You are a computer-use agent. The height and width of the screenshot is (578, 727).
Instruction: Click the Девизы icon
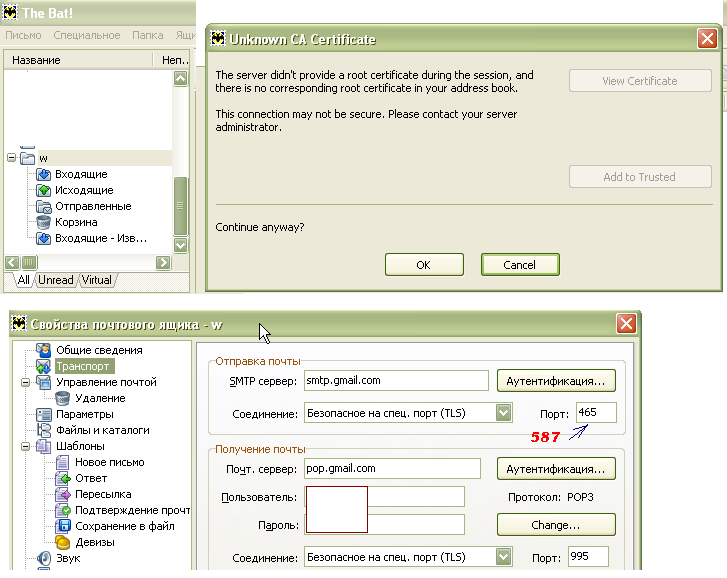tap(62, 542)
